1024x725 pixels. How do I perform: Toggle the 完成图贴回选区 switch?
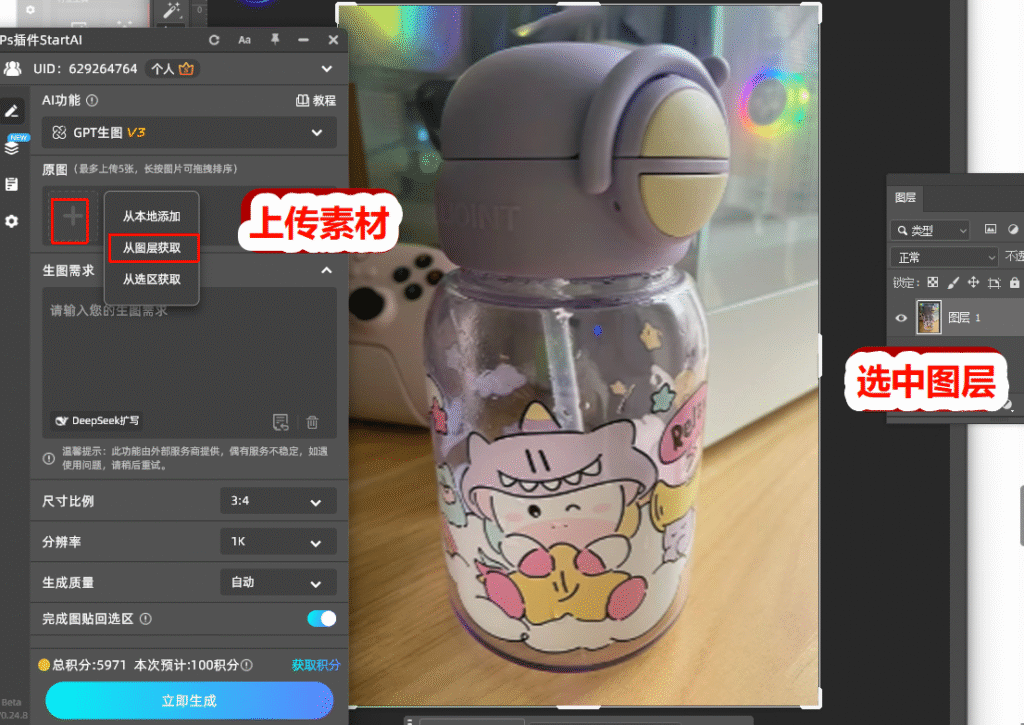pos(322,619)
